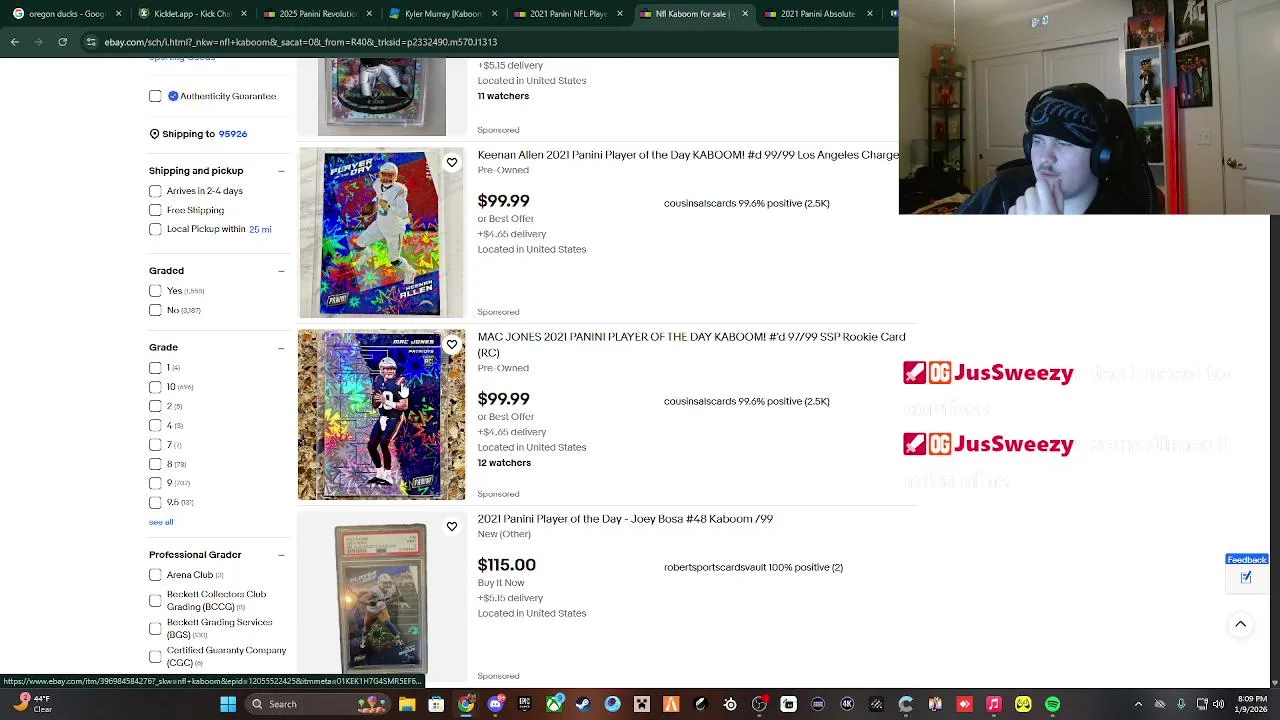Open the Feedback widget icon
1280x720 pixels.
pos(1247,577)
